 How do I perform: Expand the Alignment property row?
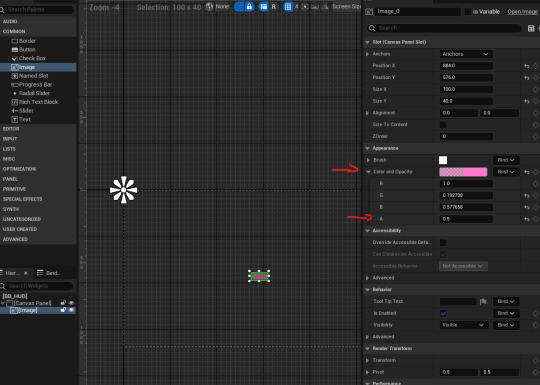pos(367,113)
